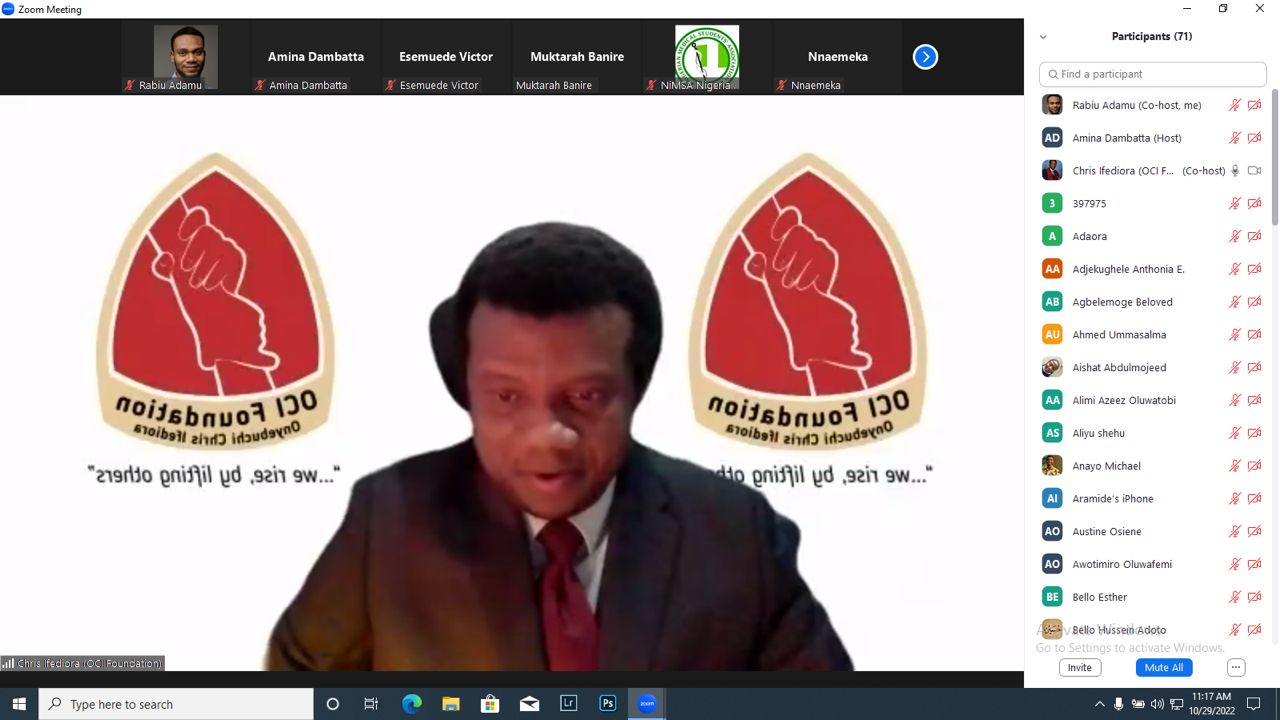Toggle video camera icon for Adaora
Image resolution: width=1280 pixels, height=720 pixels.
tap(1254, 236)
